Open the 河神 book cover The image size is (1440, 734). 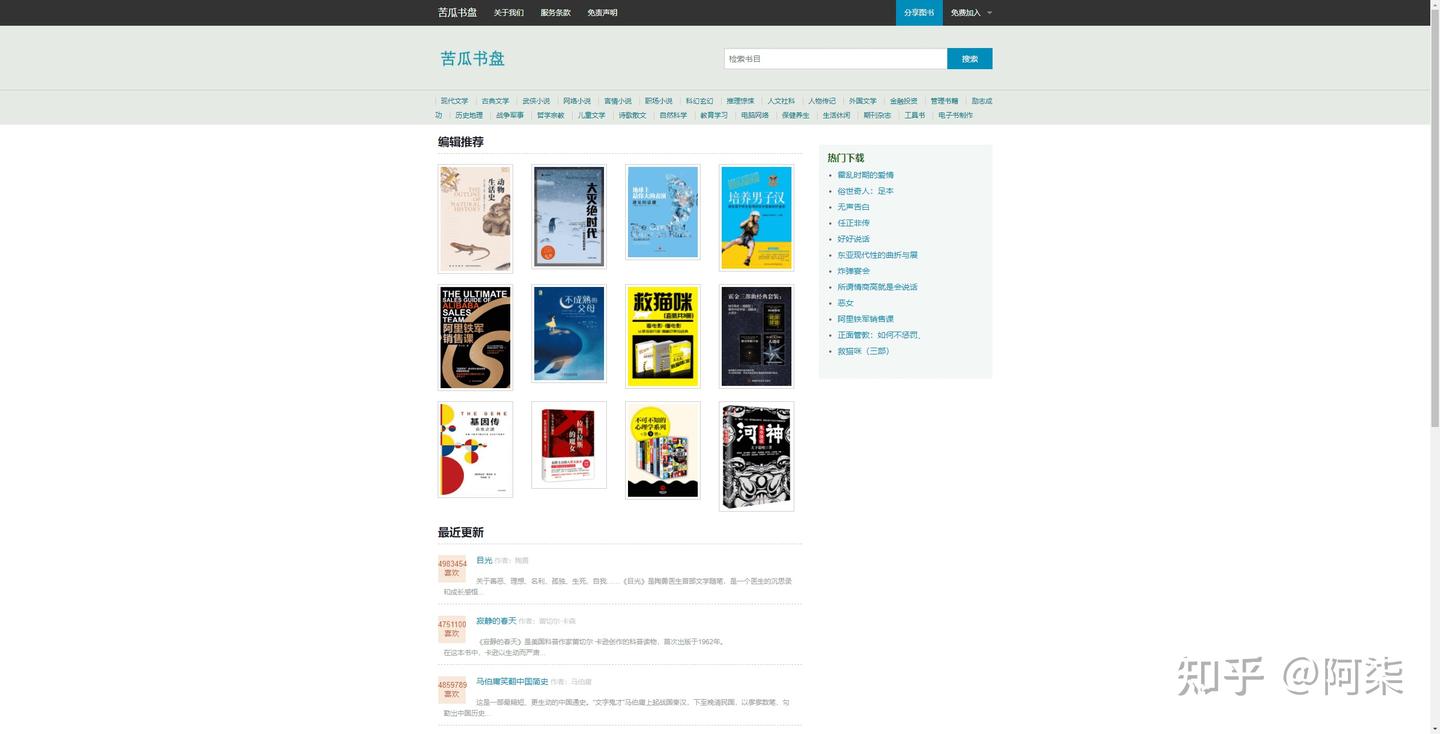point(756,456)
